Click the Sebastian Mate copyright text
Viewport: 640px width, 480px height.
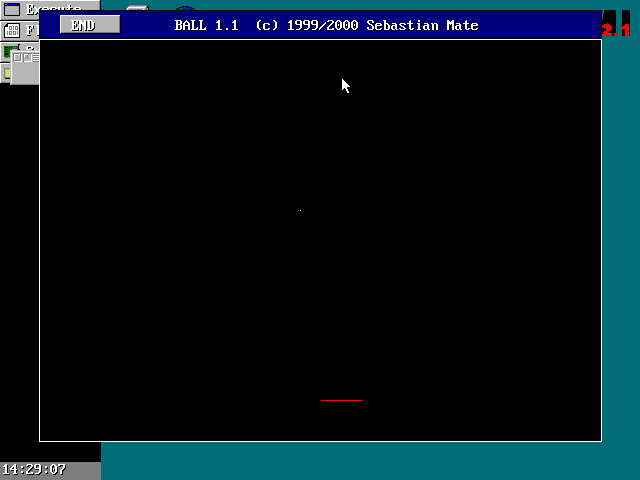pyautogui.click(x=424, y=25)
